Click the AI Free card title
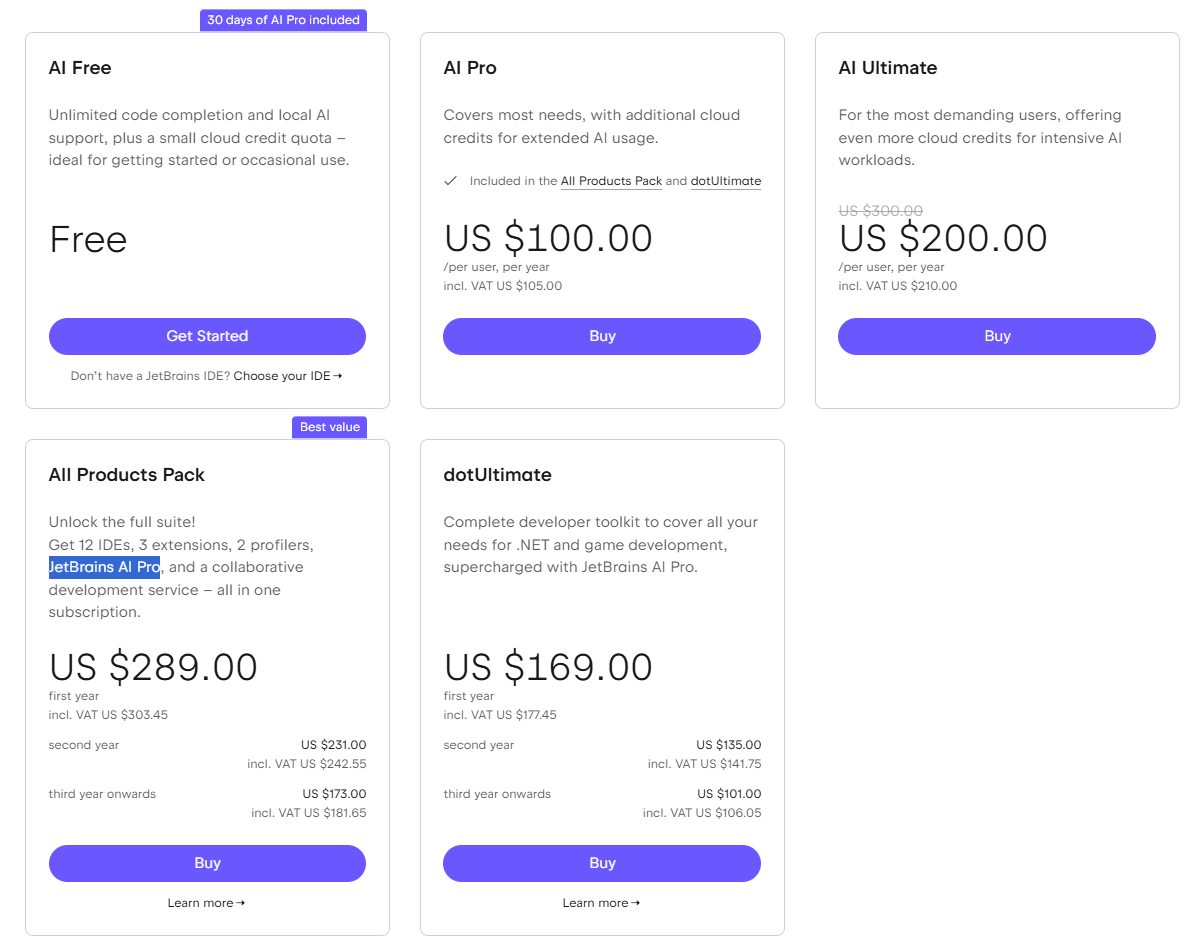The image size is (1192, 945). (x=80, y=68)
